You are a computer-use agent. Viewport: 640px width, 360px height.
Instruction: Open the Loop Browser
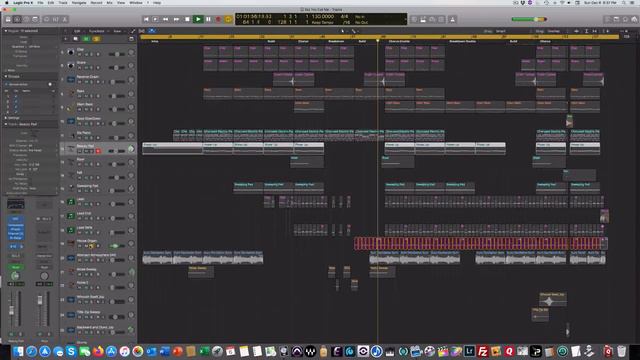point(625,19)
